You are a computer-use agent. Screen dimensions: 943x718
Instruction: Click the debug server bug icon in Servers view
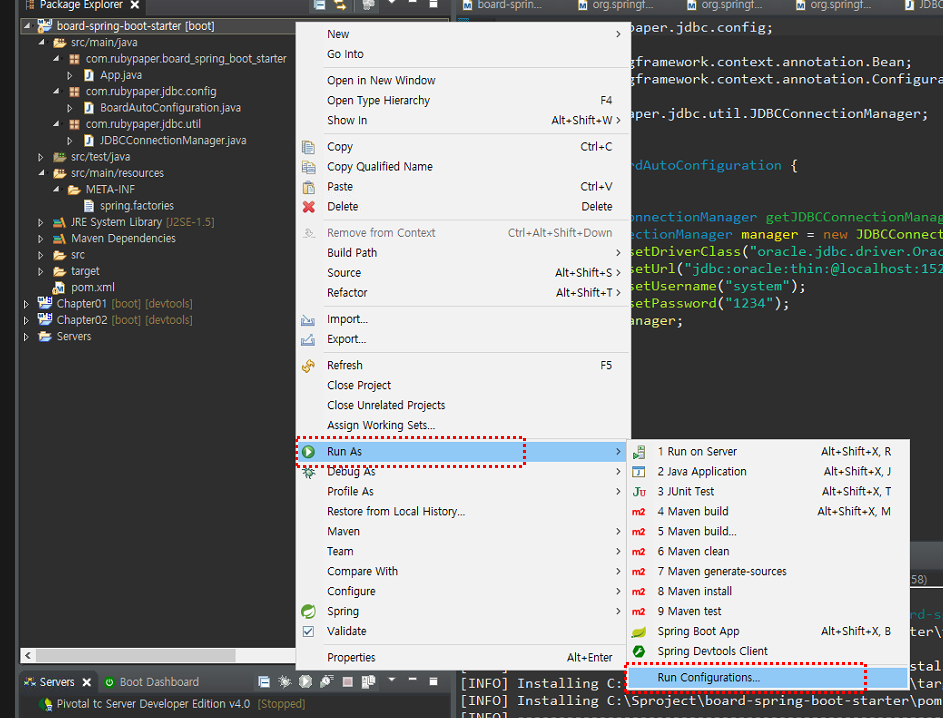click(x=284, y=681)
